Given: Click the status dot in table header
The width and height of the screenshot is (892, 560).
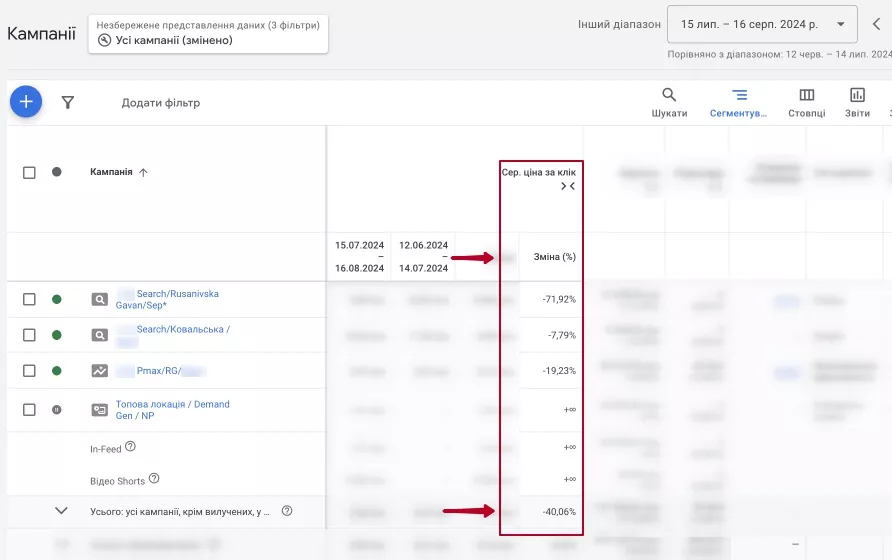Looking at the screenshot, I should (x=56, y=172).
